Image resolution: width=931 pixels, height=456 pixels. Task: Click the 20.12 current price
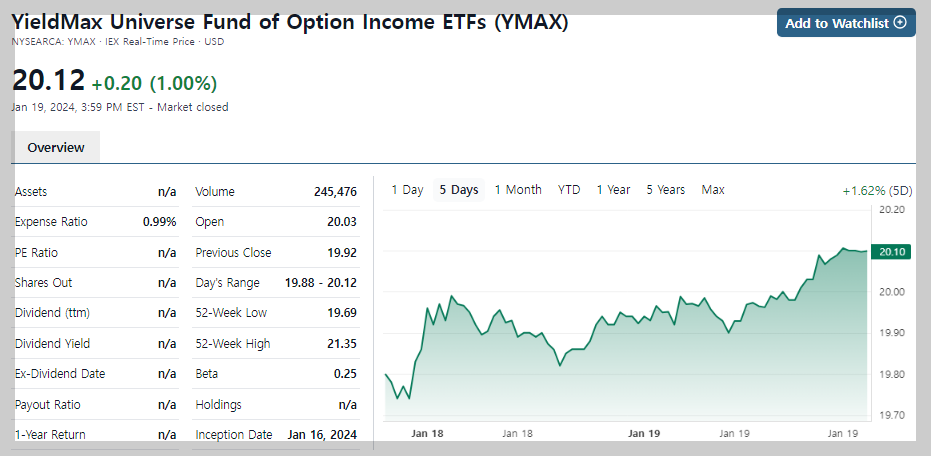(x=48, y=81)
